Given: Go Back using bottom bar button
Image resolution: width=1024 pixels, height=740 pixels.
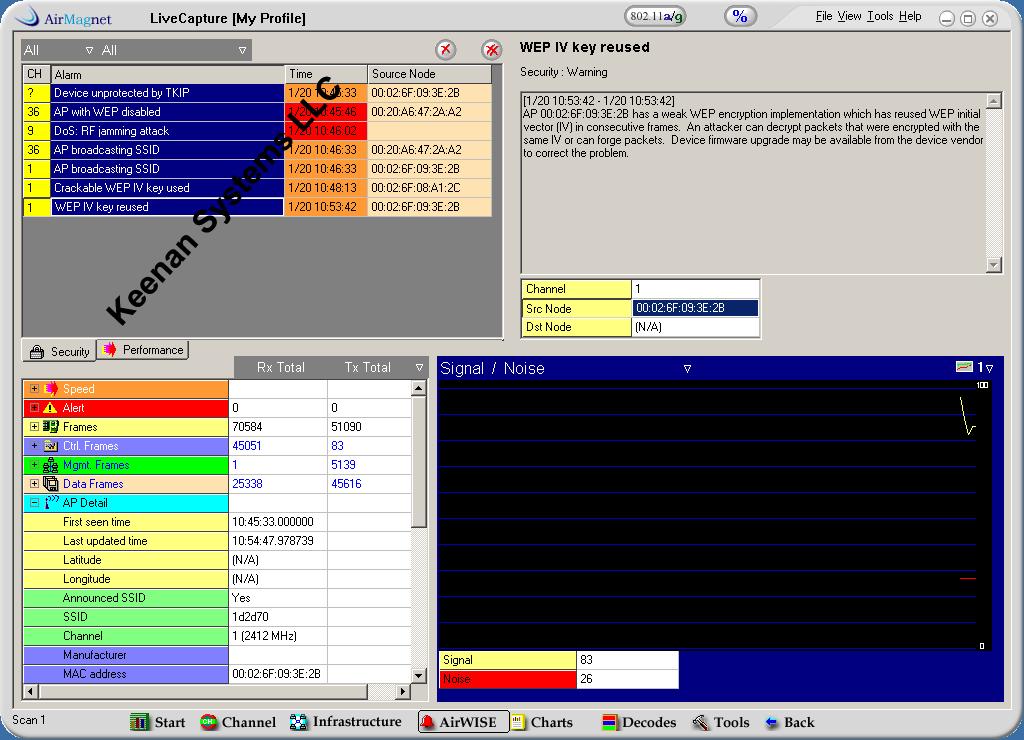Looking at the screenshot, I should pos(790,722).
